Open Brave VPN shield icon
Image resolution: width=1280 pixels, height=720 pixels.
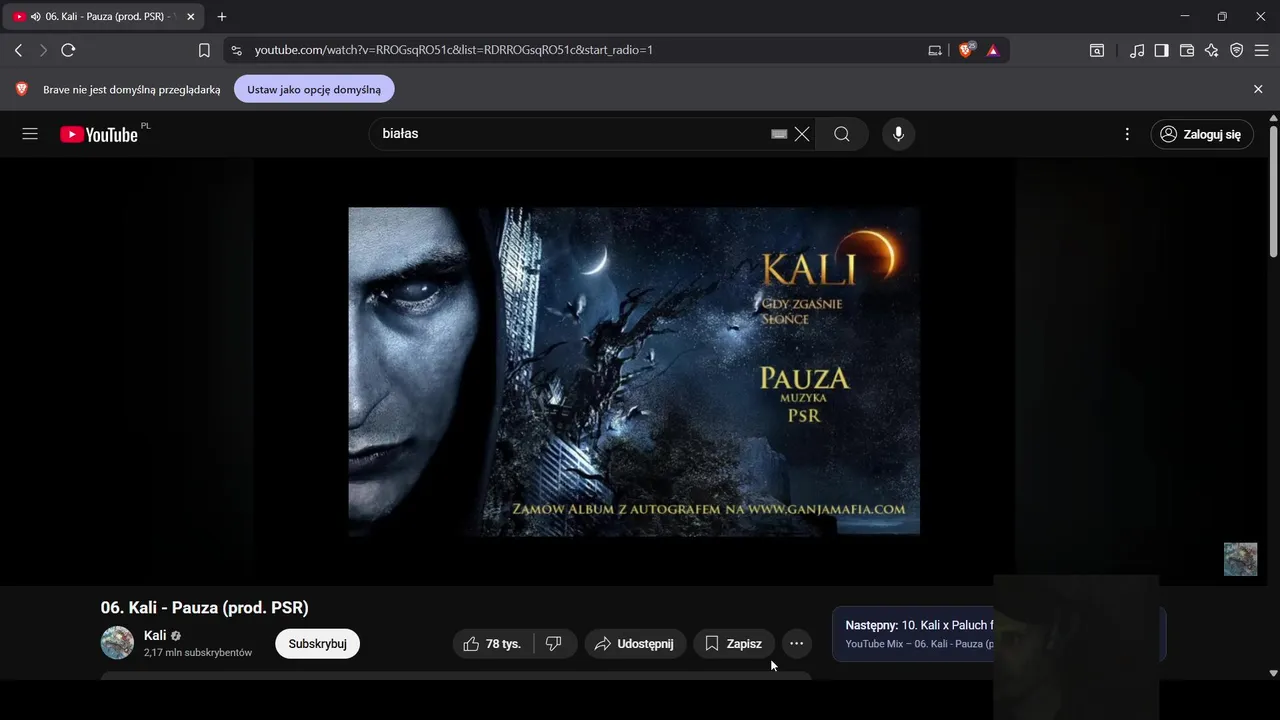[x=1237, y=50]
